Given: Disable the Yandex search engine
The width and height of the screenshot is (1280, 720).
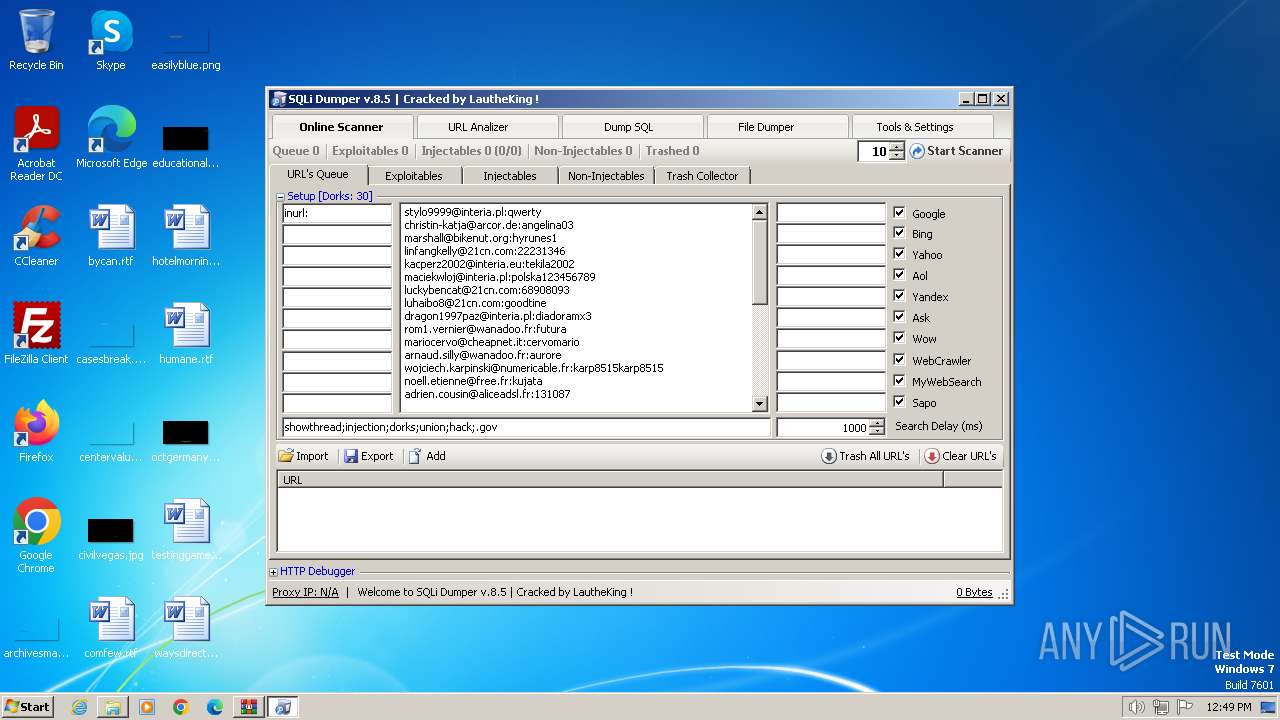Looking at the screenshot, I should point(899,296).
